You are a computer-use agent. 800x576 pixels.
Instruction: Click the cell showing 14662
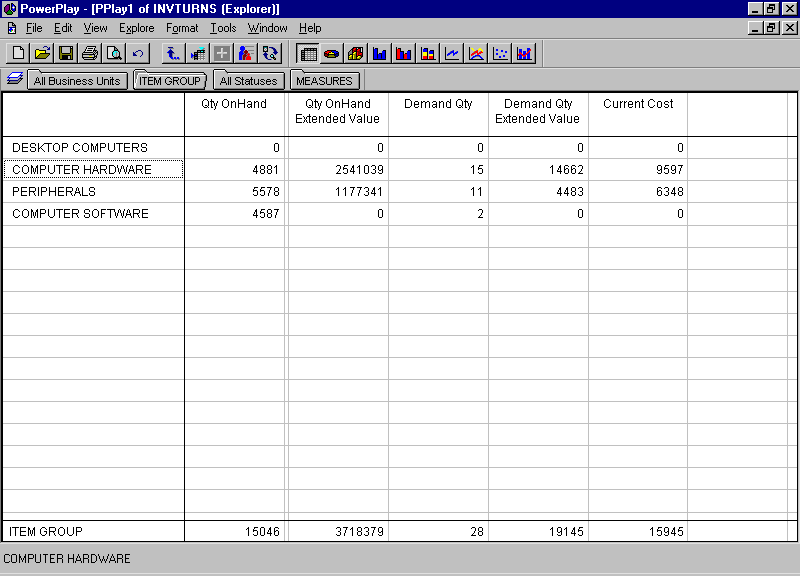(x=538, y=169)
